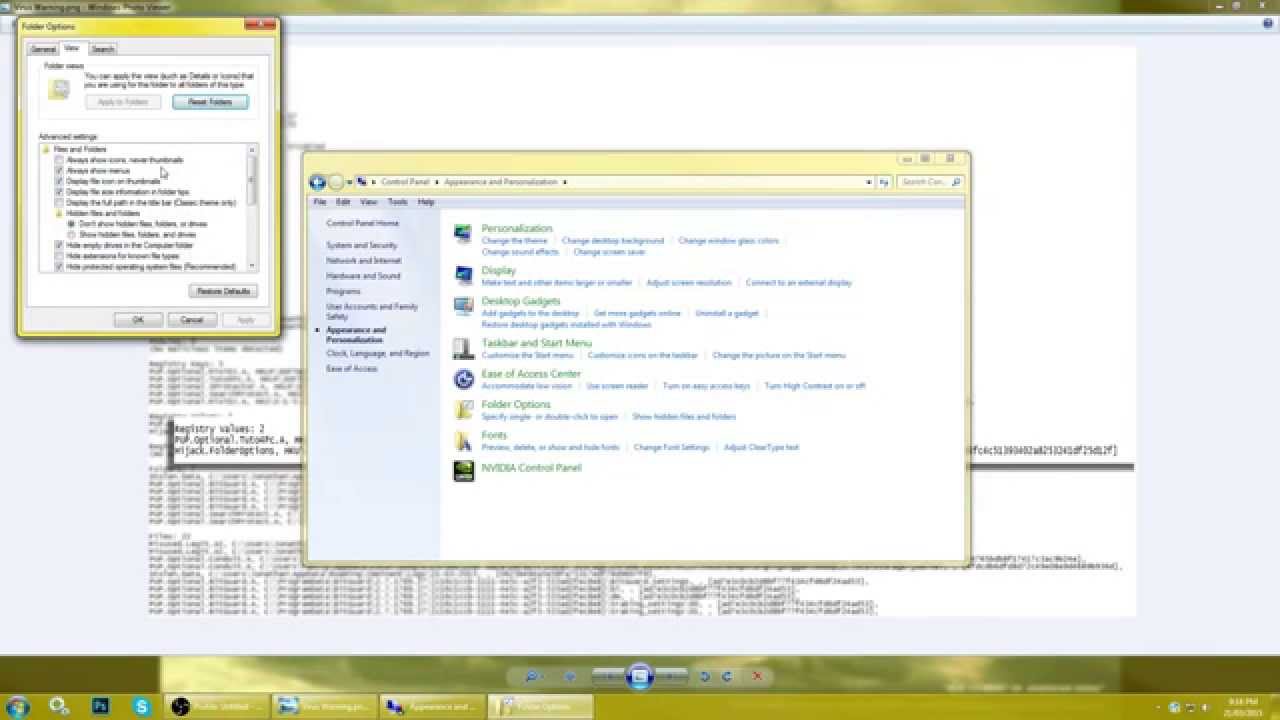Click the magnifier taskbar icon beside Start

point(59,706)
